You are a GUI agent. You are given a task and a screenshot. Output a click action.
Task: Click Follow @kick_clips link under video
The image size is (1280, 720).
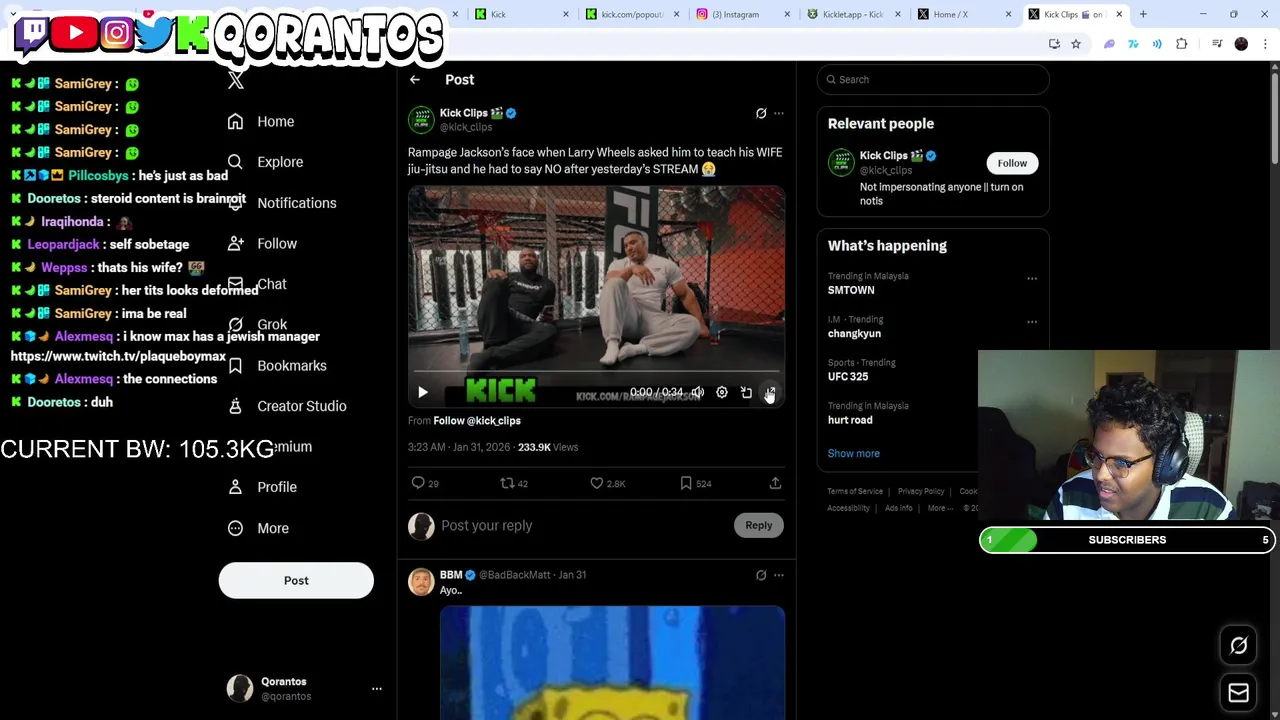(x=477, y=421)
